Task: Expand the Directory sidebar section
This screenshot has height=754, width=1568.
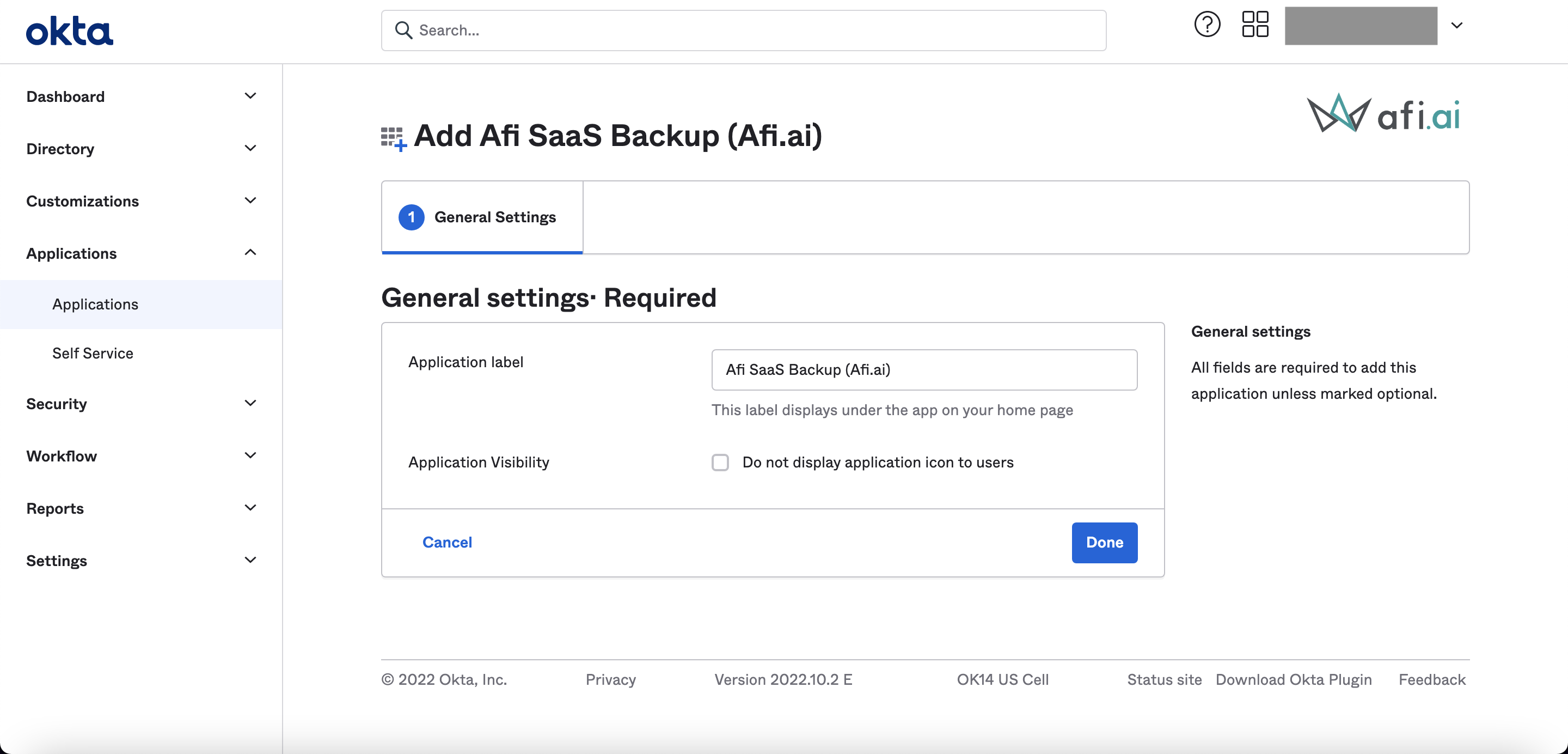Action: click(x=250, y=149)
